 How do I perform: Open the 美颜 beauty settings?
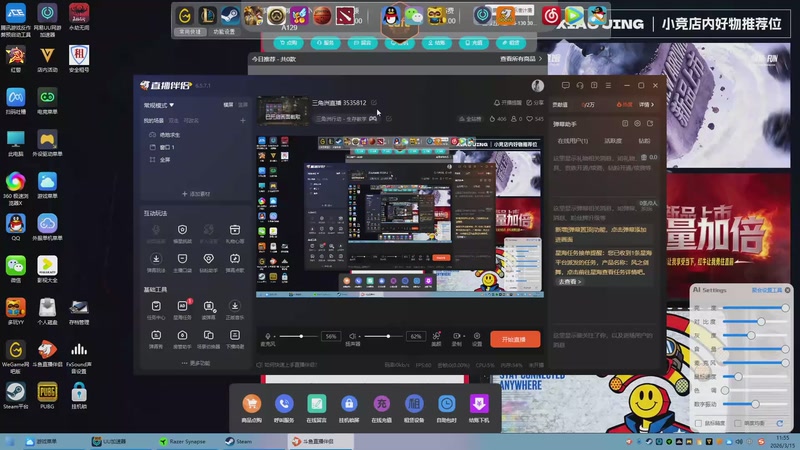(436, 339)
